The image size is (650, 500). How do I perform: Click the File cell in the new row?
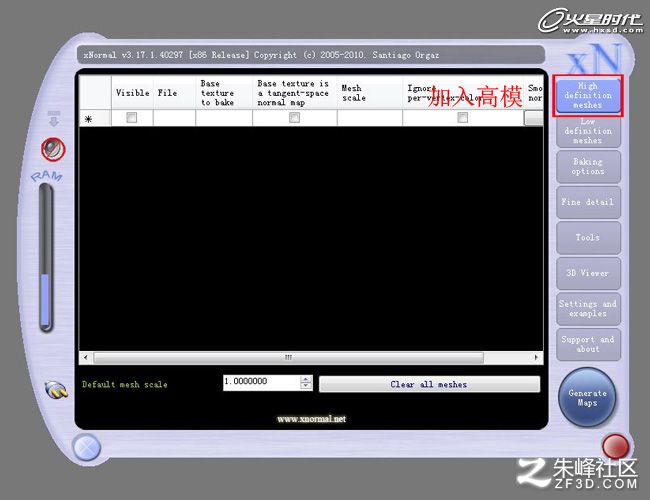tap(175, 118)
